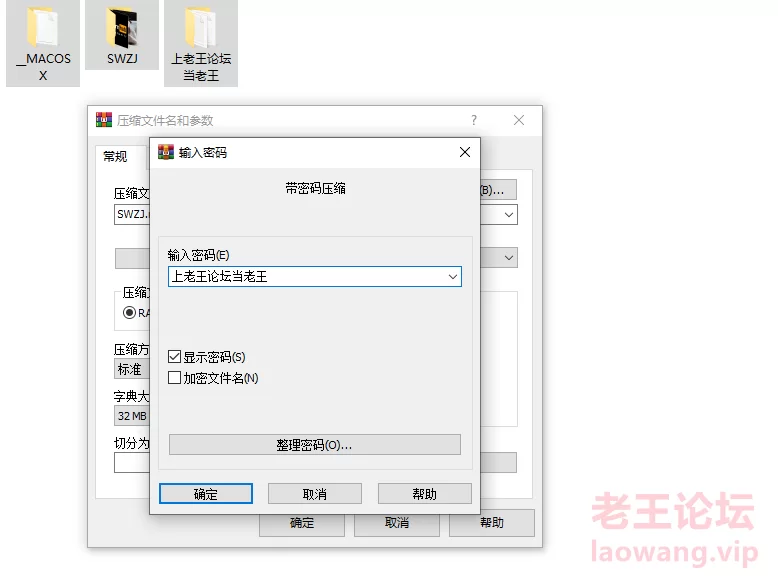Enable the 加密文件名(N) checkbox
Image resolution: width=778 pixels, height=577 pixels.
(174, 378)
